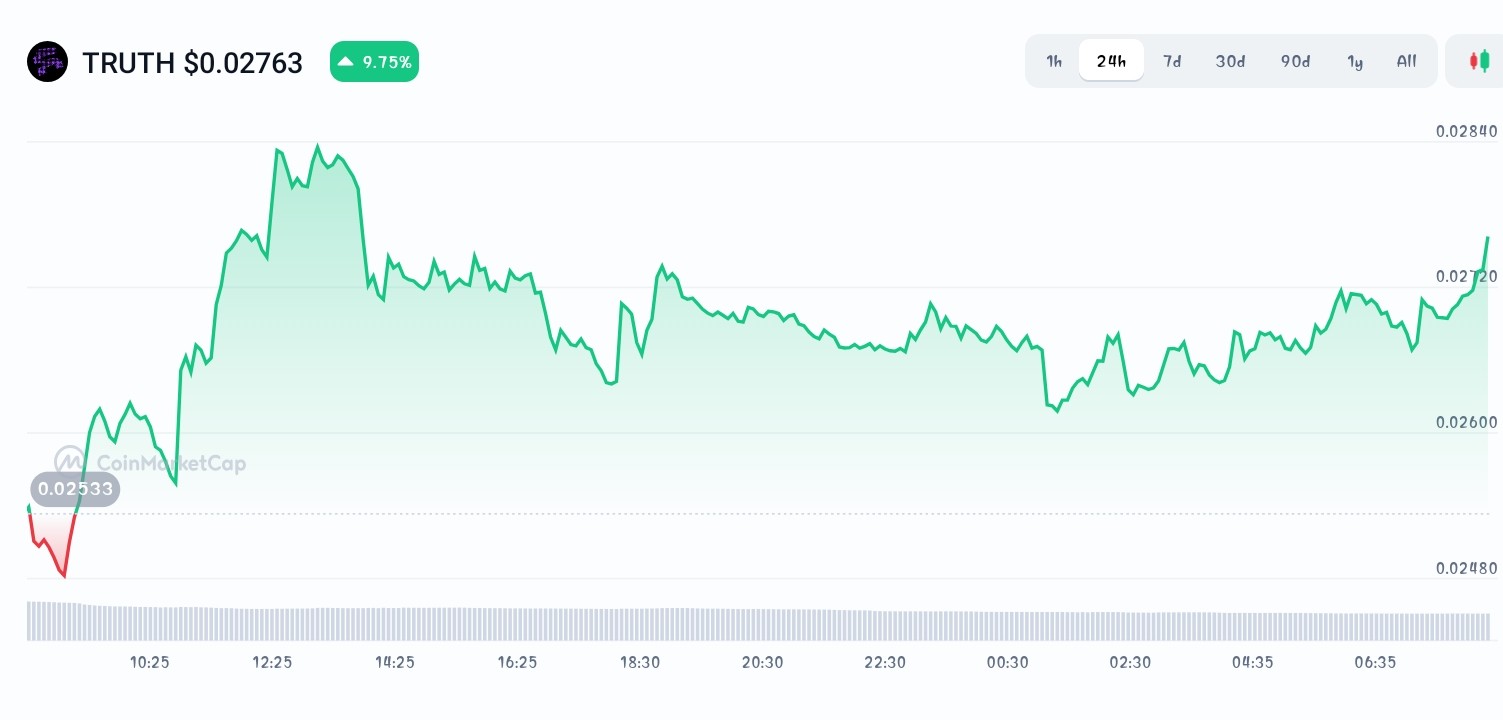
Task: Click the TRUTH token logo icon
Action: tap(47, 62)
